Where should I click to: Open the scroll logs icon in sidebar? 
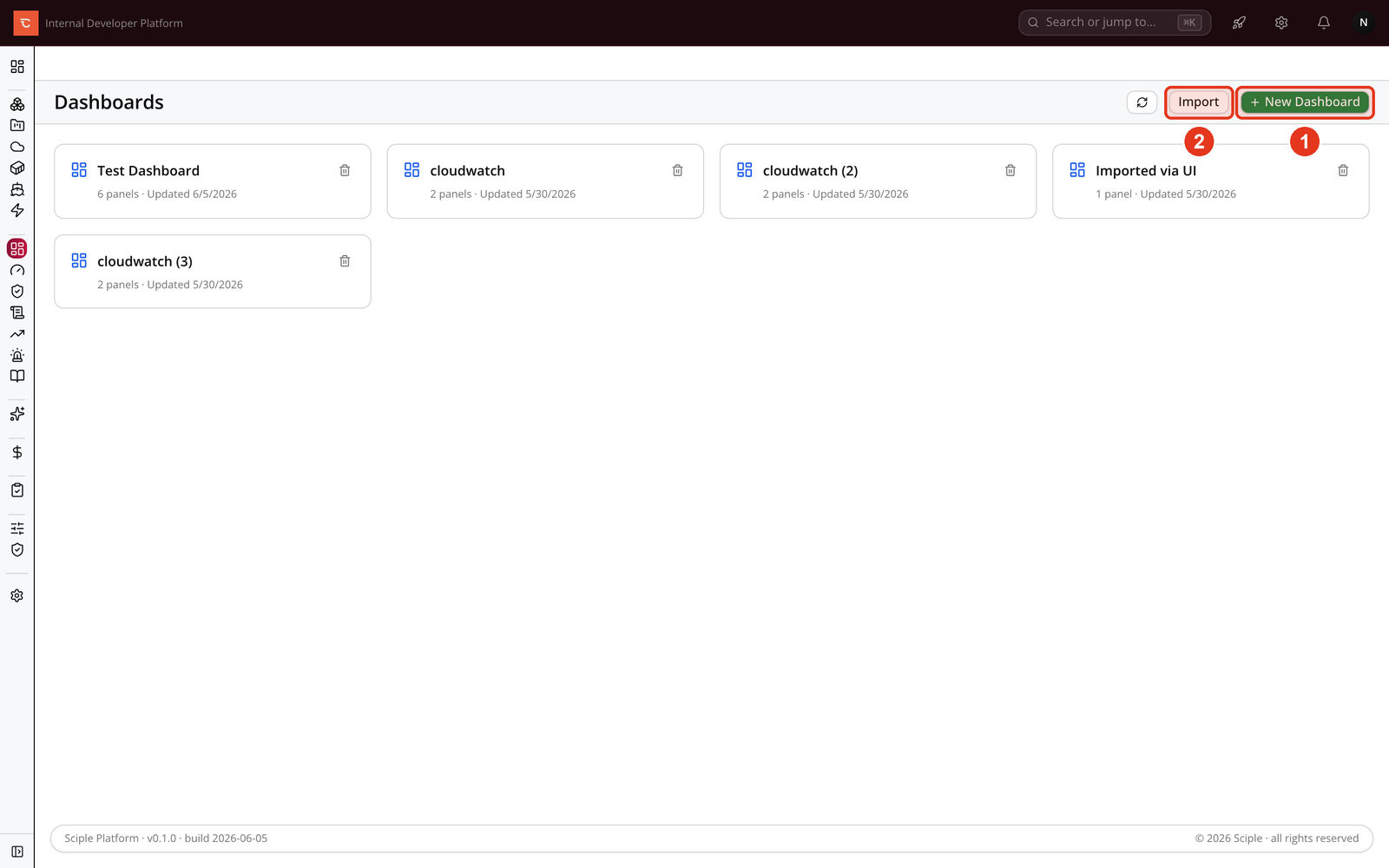pos(17,312)
